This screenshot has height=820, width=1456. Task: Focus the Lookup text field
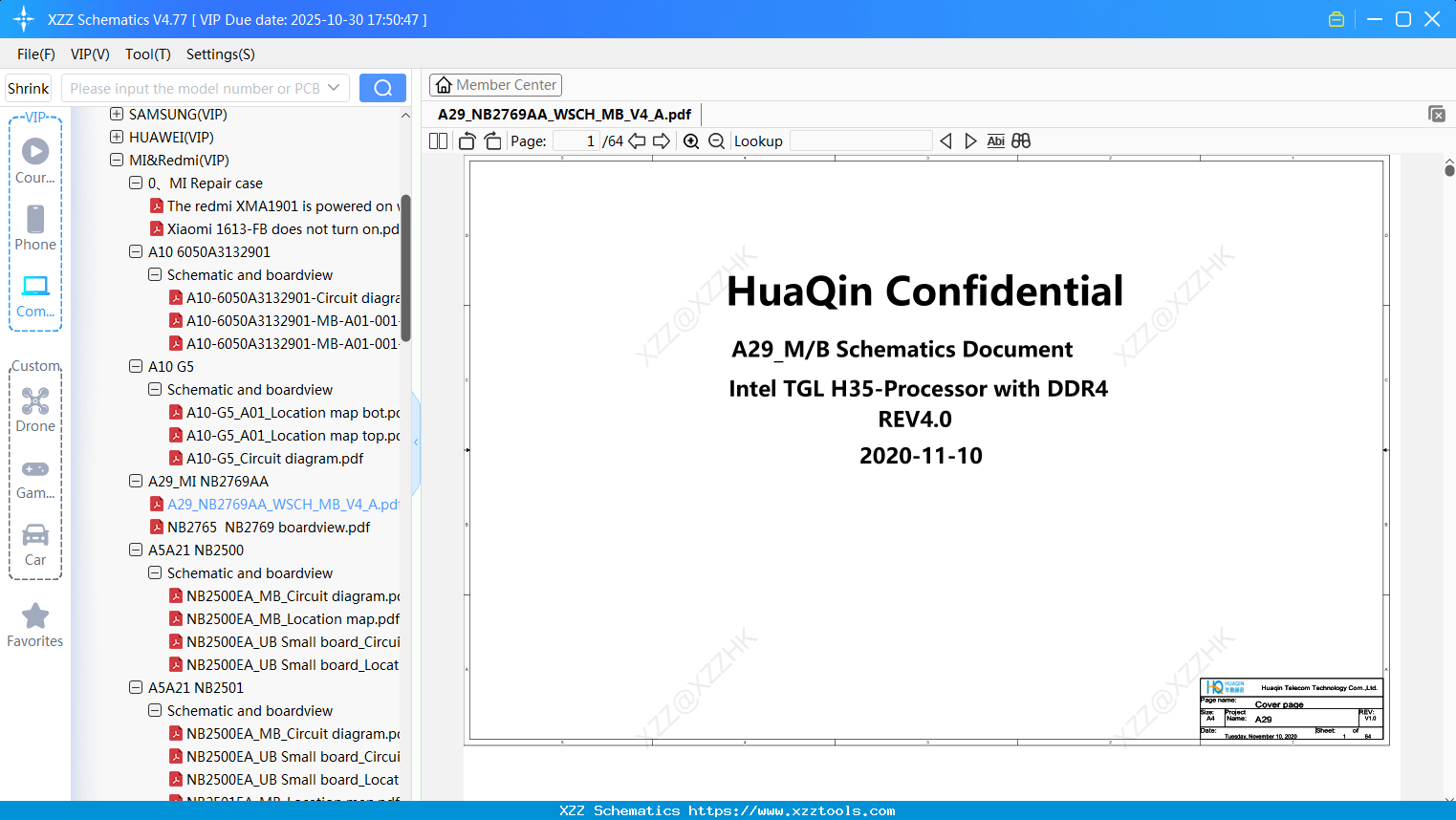(860, 141)
